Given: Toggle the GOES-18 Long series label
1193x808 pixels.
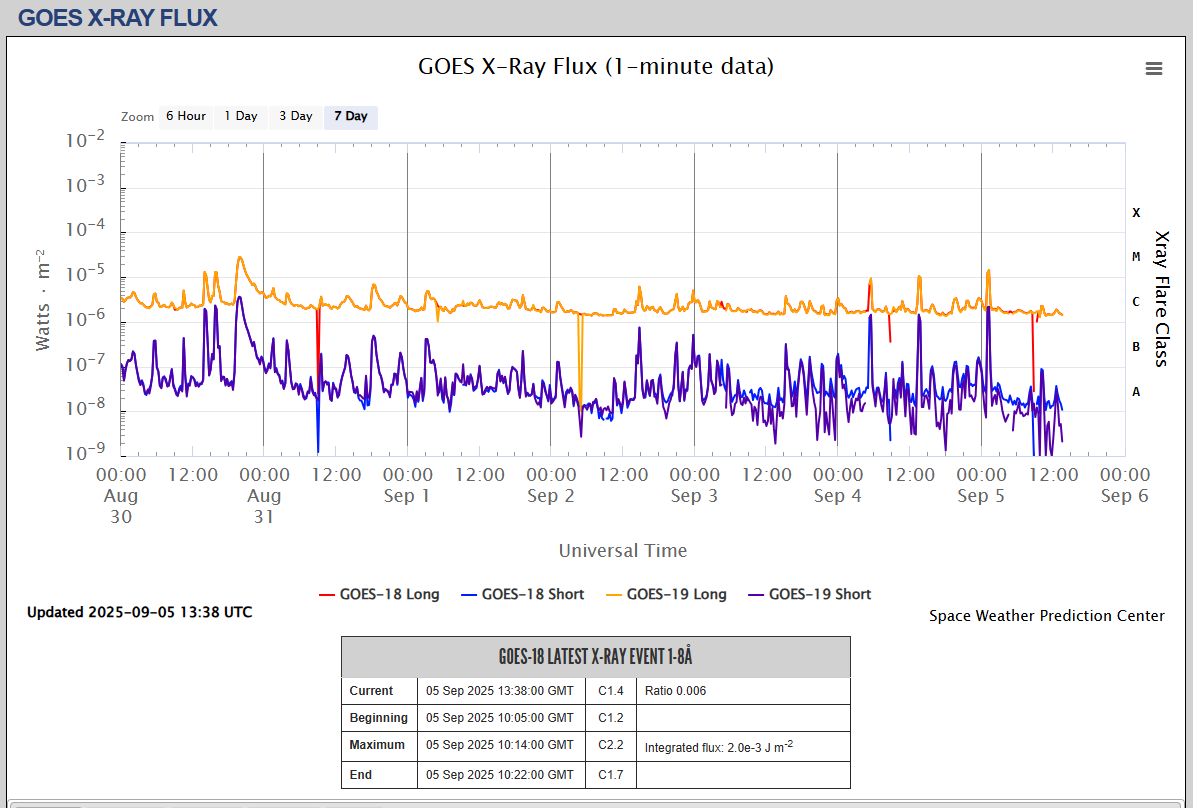Looking at the screenshot, I should point(389,594).
